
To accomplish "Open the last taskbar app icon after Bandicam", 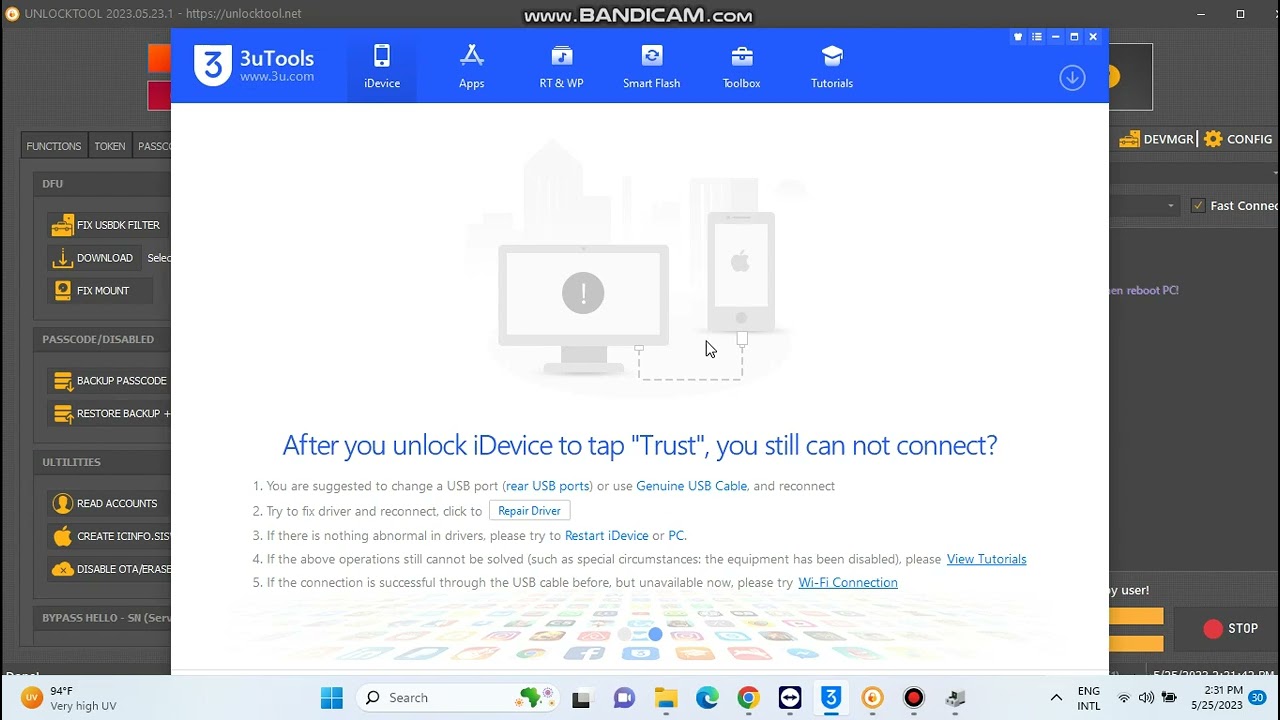I will [955, 698].
